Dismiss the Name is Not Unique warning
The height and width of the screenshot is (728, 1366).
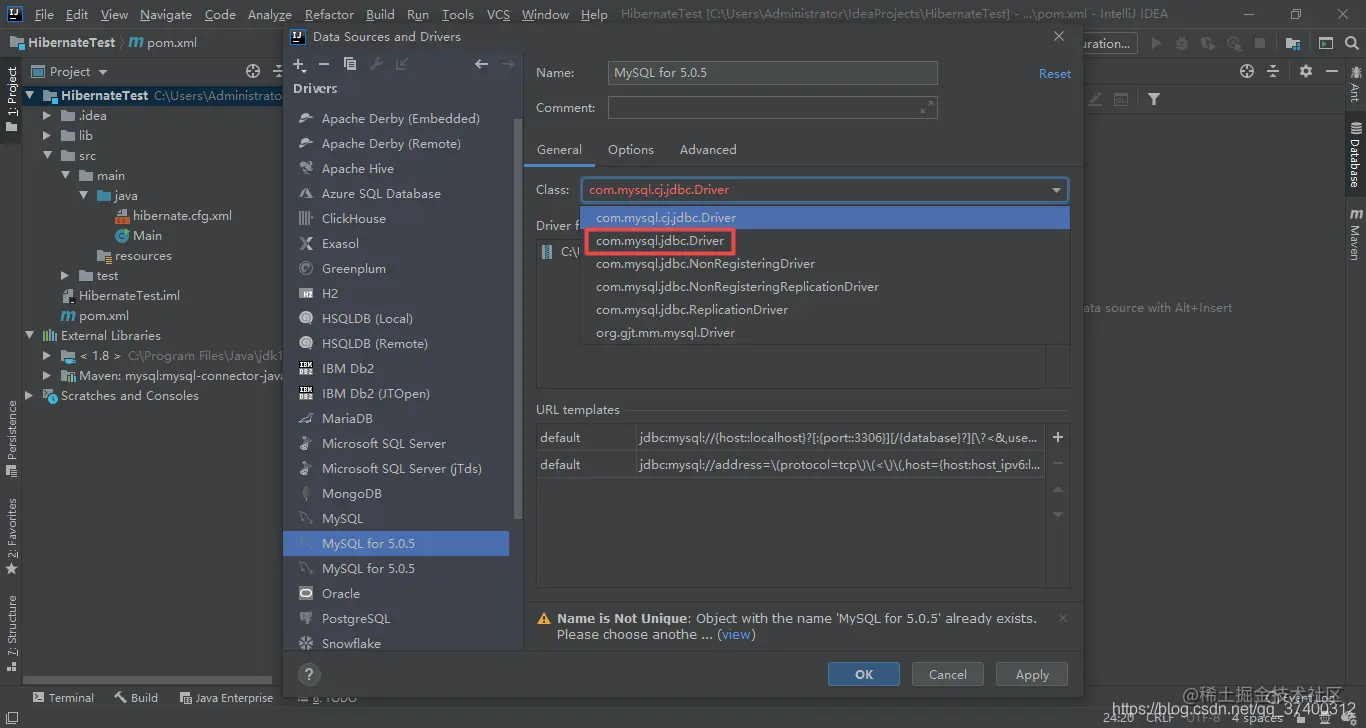[x=1062, y=618]
